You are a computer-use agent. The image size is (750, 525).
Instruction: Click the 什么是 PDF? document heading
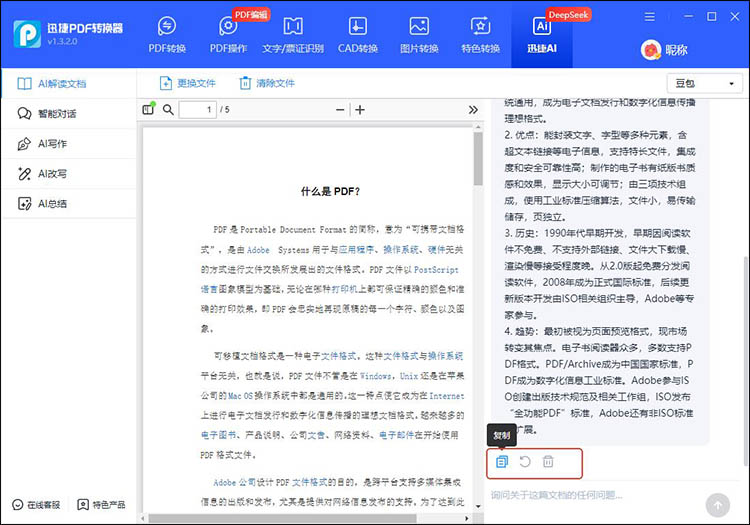coord(330,191)
